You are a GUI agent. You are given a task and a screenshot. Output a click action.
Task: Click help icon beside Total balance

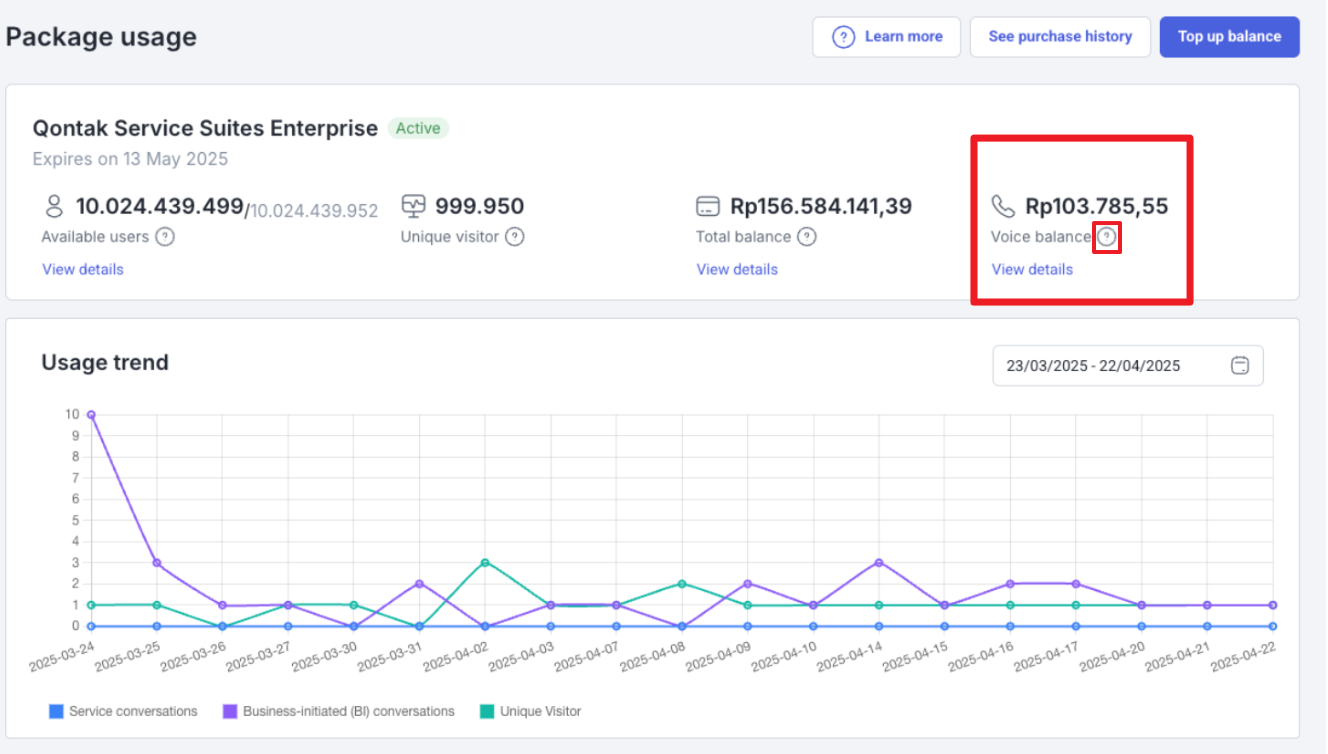[807, 237]
